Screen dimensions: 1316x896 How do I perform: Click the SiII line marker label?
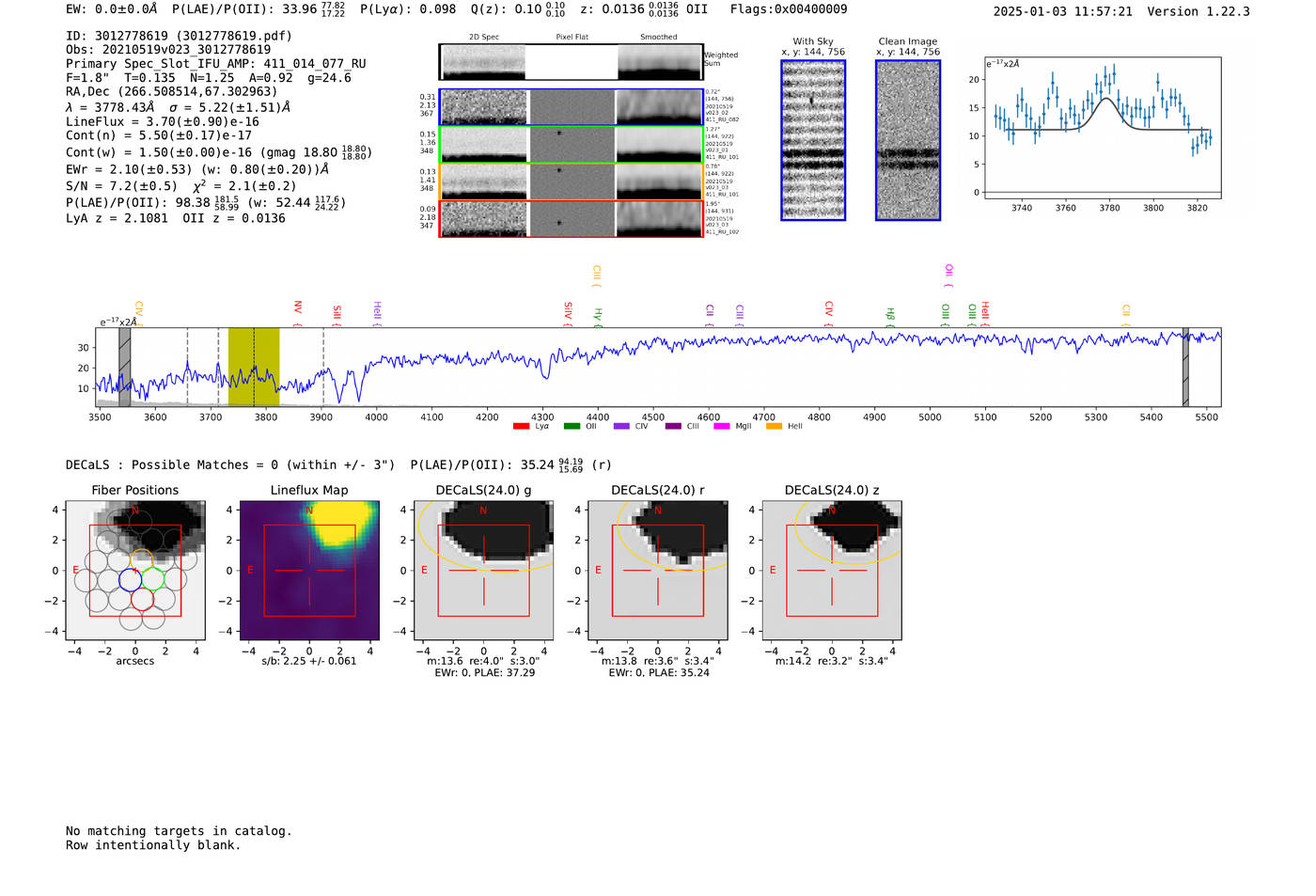click(337, 315)
